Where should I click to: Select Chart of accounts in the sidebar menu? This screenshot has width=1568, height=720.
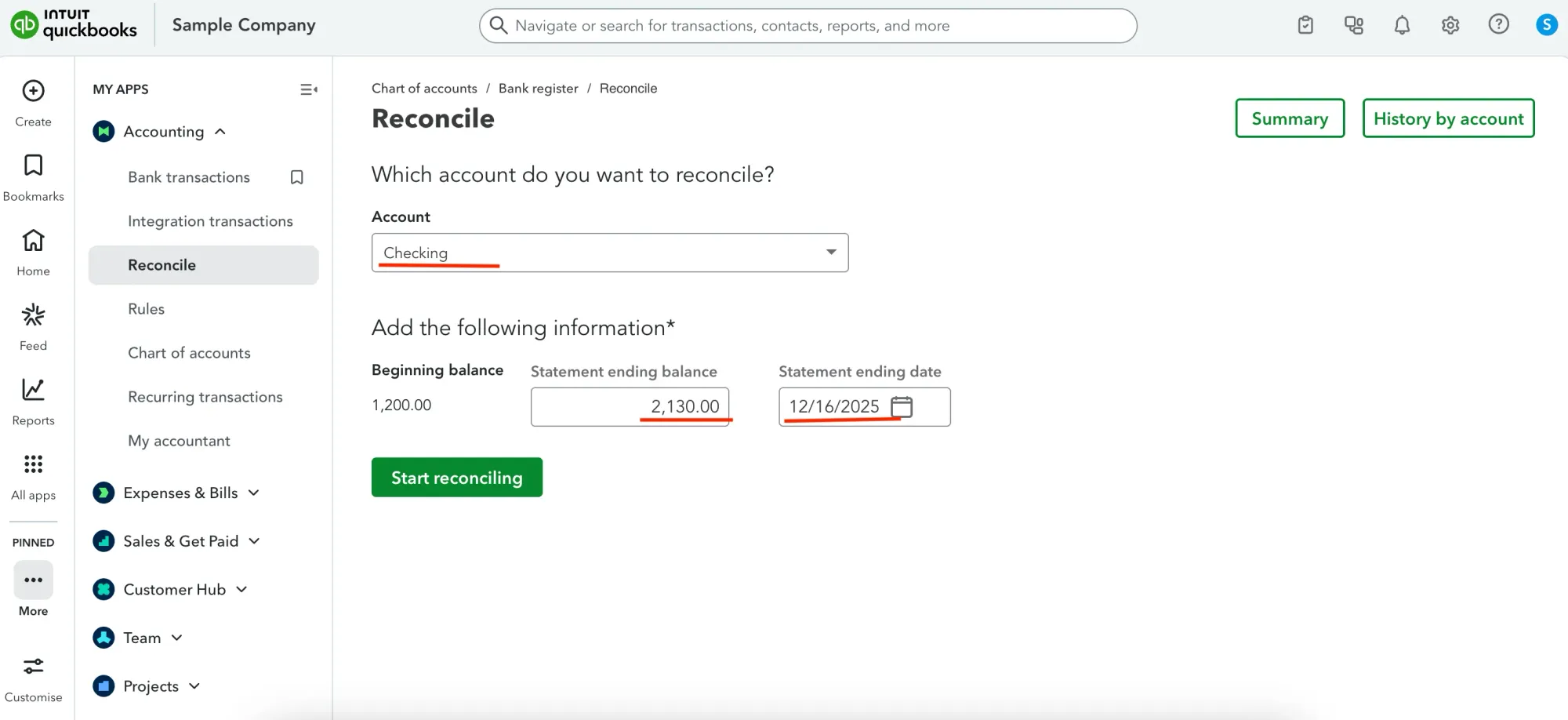point(189,352)
